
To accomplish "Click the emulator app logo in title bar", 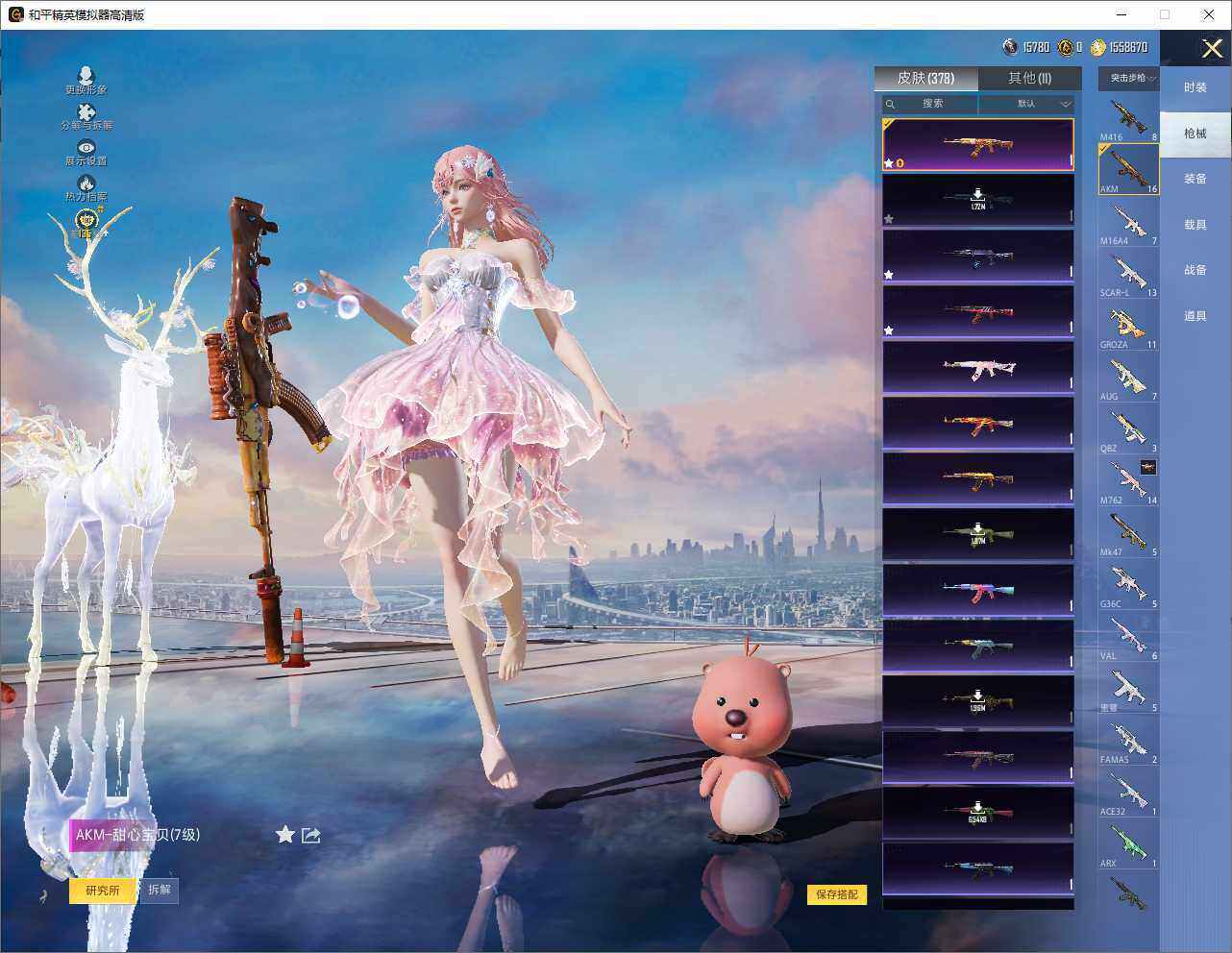I will tap(15, 14).
